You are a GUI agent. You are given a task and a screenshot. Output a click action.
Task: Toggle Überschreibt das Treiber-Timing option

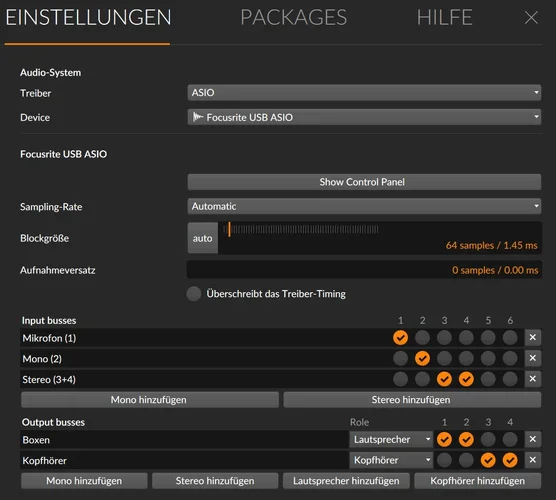pyautogui.click(x=194, y=294)
